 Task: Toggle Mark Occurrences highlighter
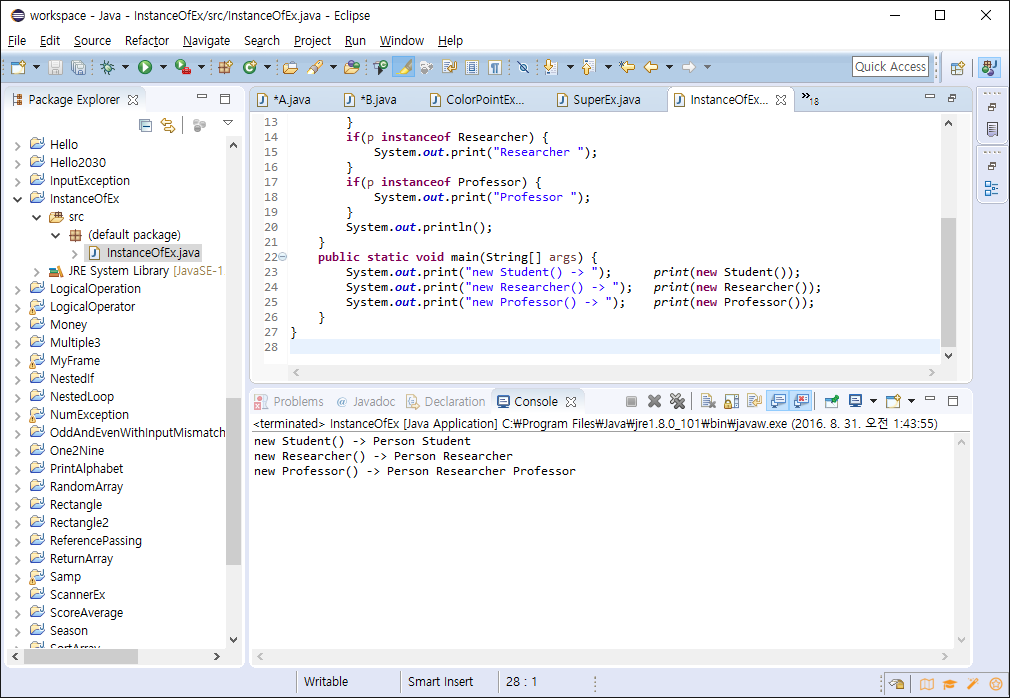tap(403, 67)
